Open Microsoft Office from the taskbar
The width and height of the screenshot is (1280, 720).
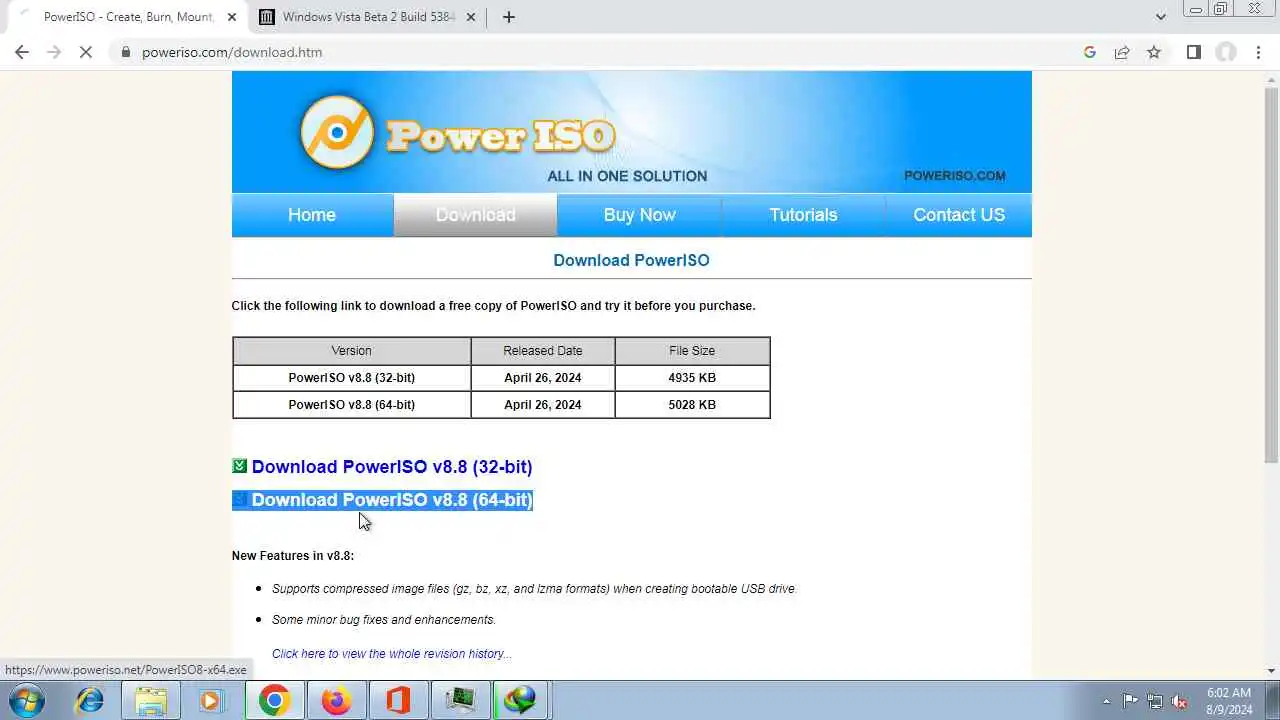pyautogui.click(x=398, y=701)
